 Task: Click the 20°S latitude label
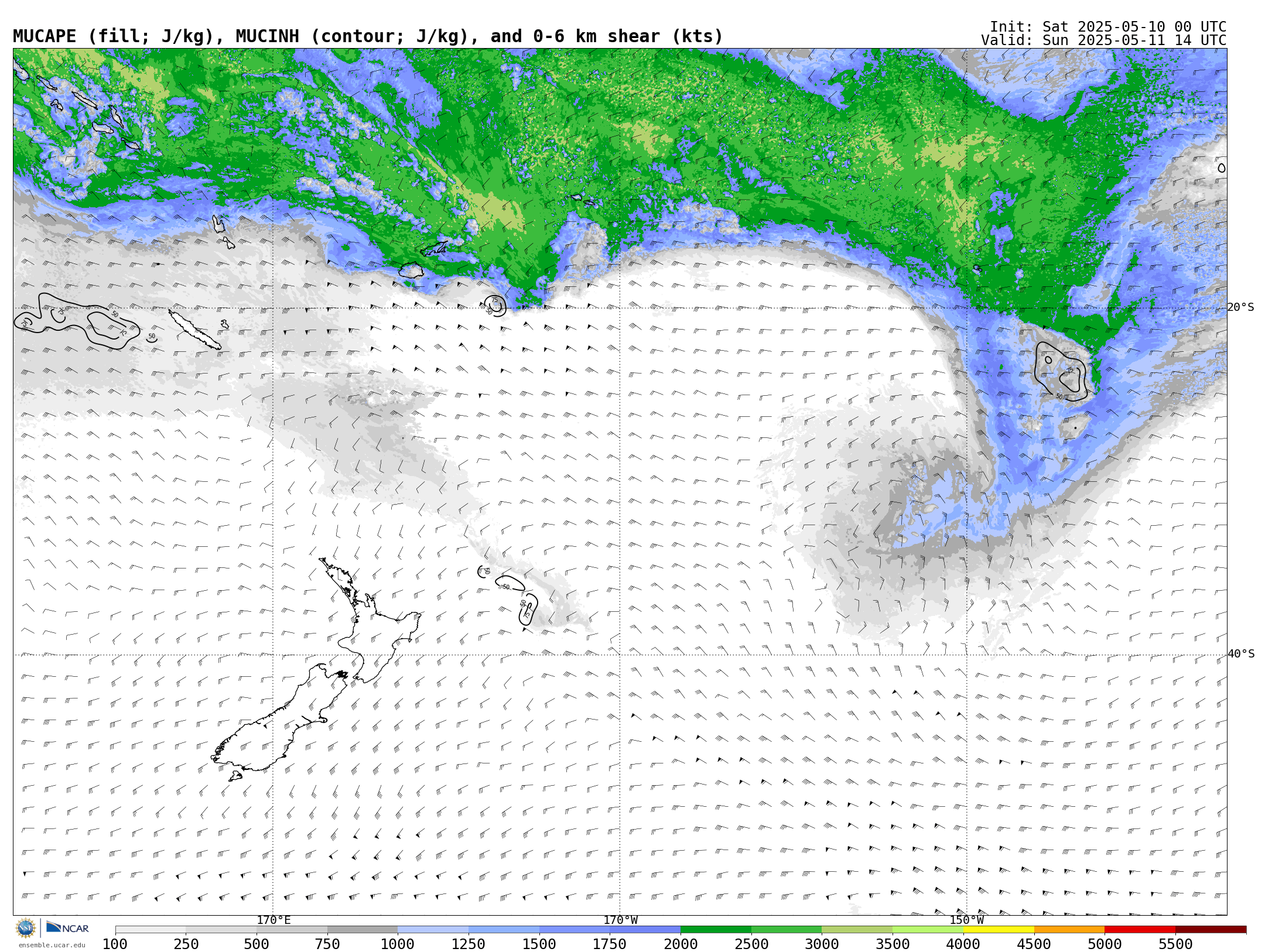[1241, 307]
